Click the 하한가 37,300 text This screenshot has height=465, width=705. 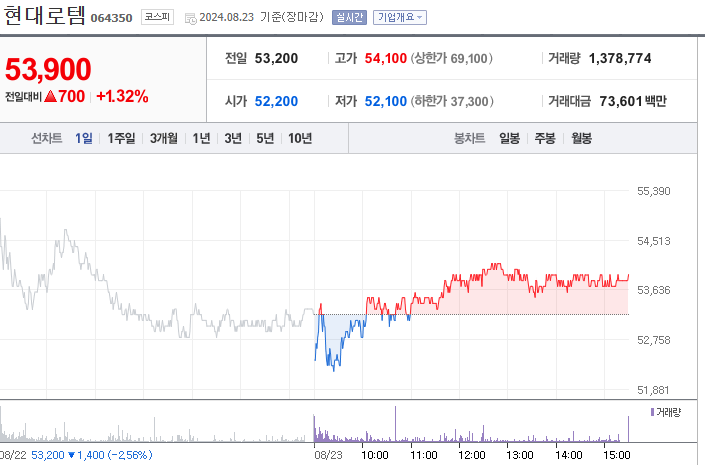(x=452, y=101)
